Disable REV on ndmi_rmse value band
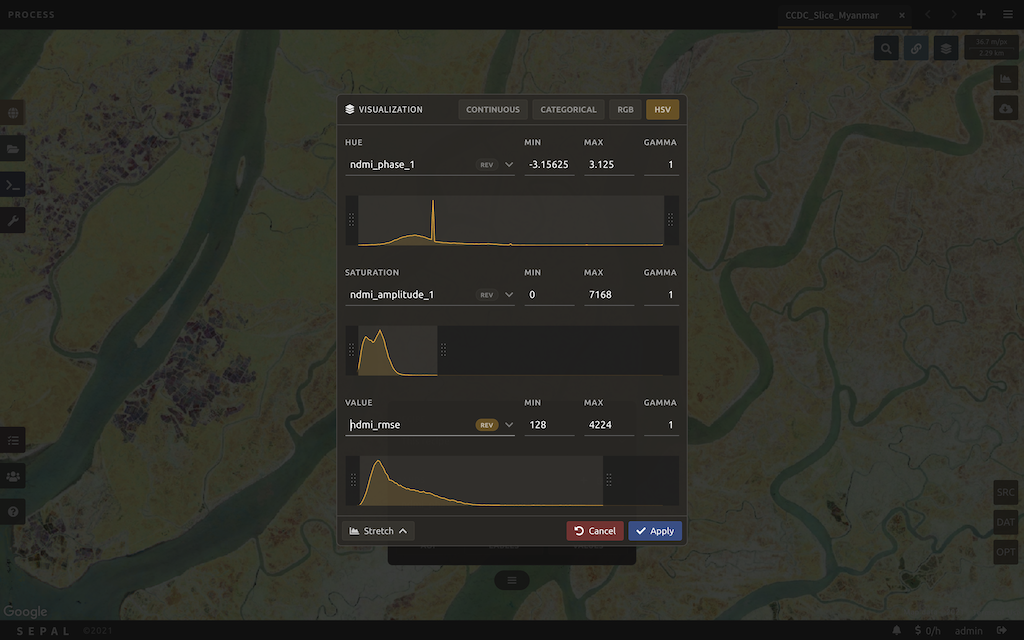This screenshot has width=1024, height=640. click(x=487, y=425)
